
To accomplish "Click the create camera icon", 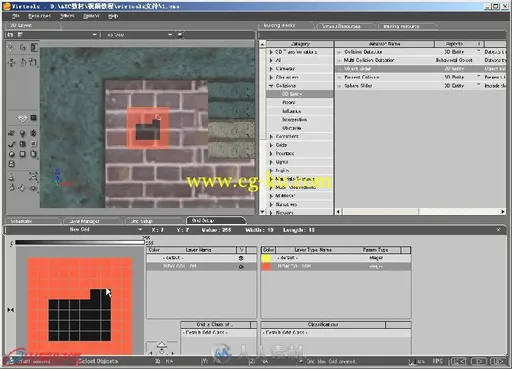I will (11, 133).
